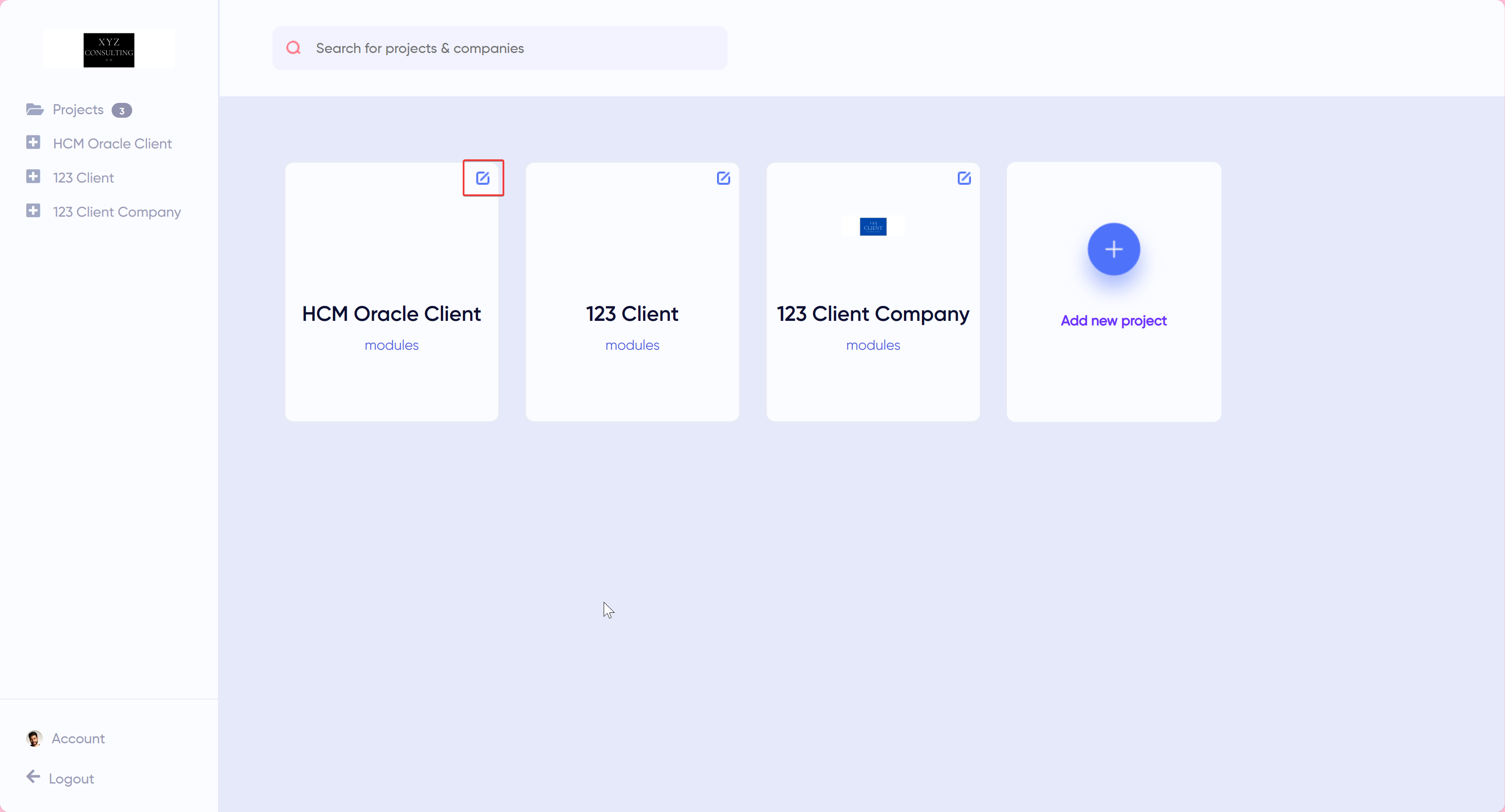The image size is (1505, 812).
Task: Open the Account menu item
Action: pyautogui.click(x=78, y=738)
